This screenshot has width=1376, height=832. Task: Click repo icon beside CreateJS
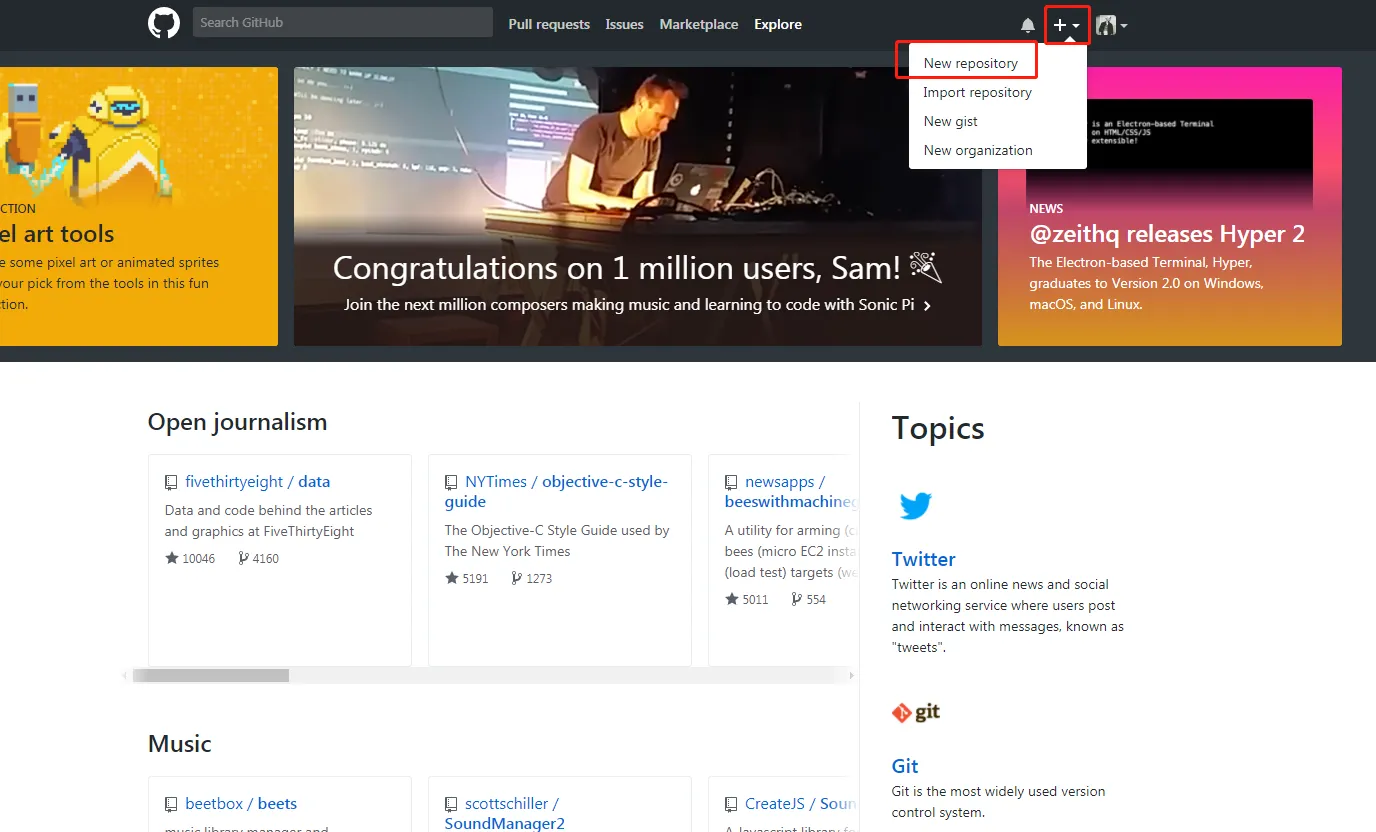tap(731, 804)
